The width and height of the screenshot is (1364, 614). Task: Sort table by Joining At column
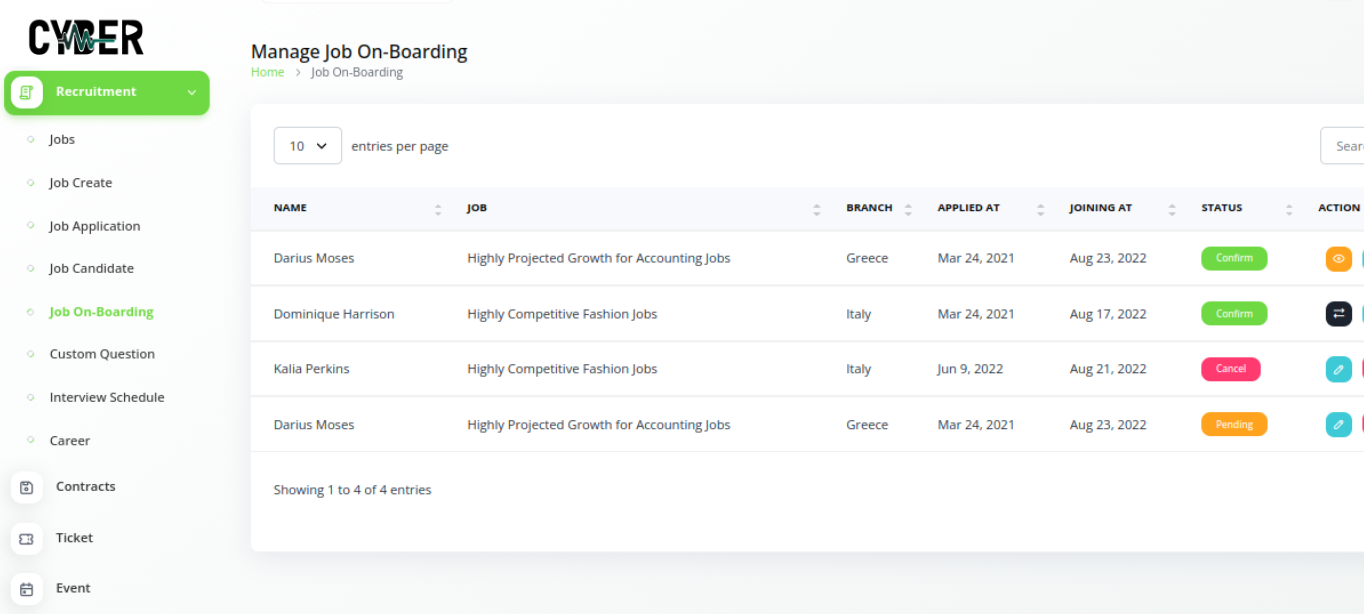click(x=1171, y=209)
